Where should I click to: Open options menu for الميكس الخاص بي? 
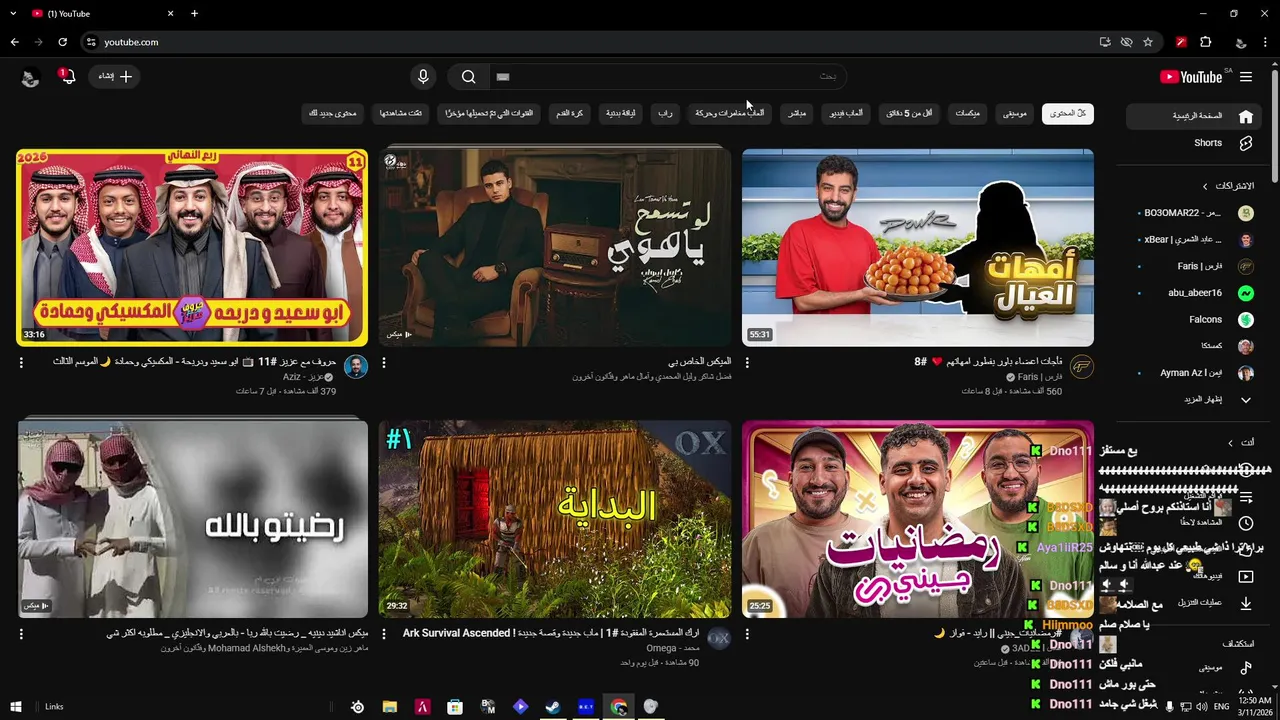(384, 362)
